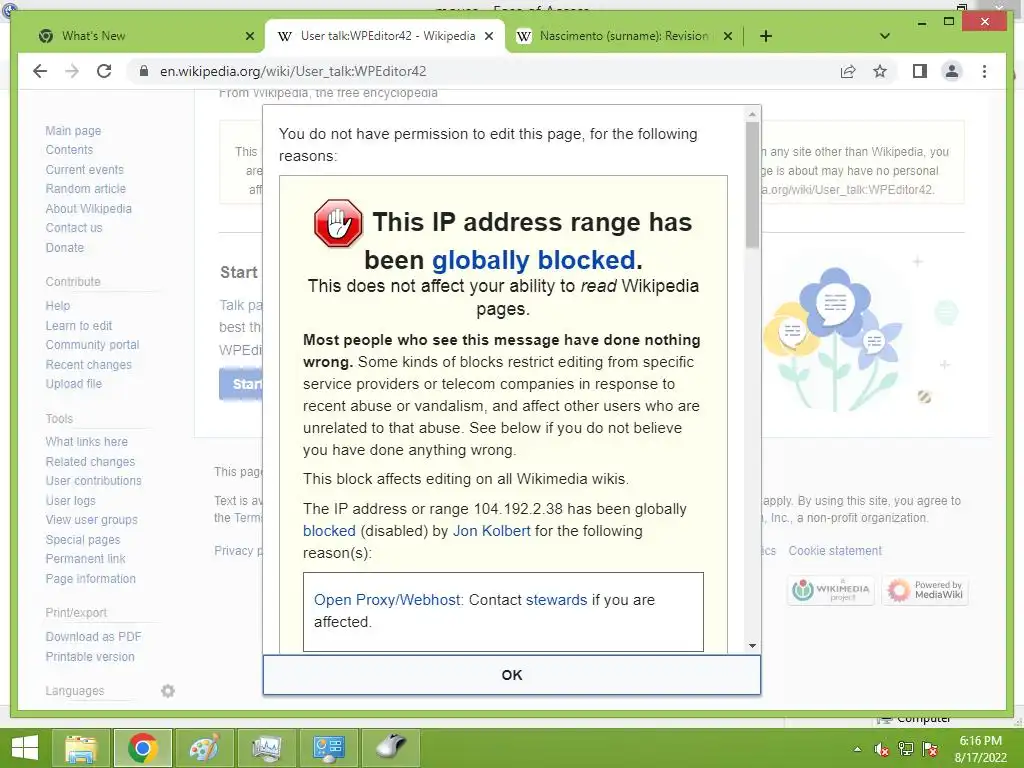Close the What's New tab
This screenshot has width=1024, height=768.
(249, 36)
